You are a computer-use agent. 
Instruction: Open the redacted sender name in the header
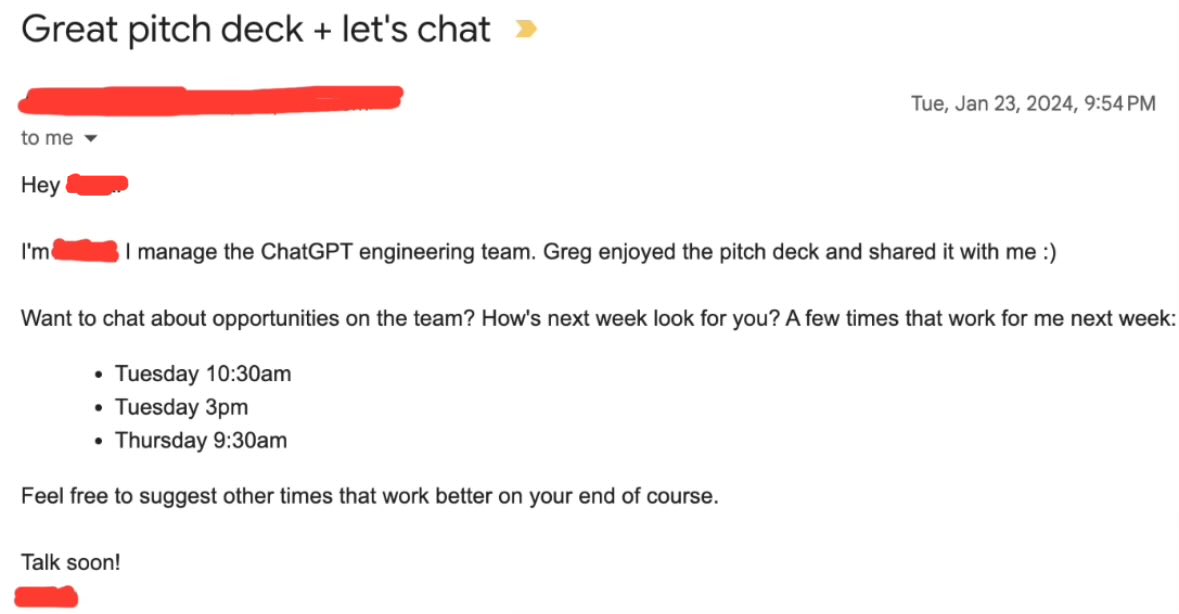point(211,100)
